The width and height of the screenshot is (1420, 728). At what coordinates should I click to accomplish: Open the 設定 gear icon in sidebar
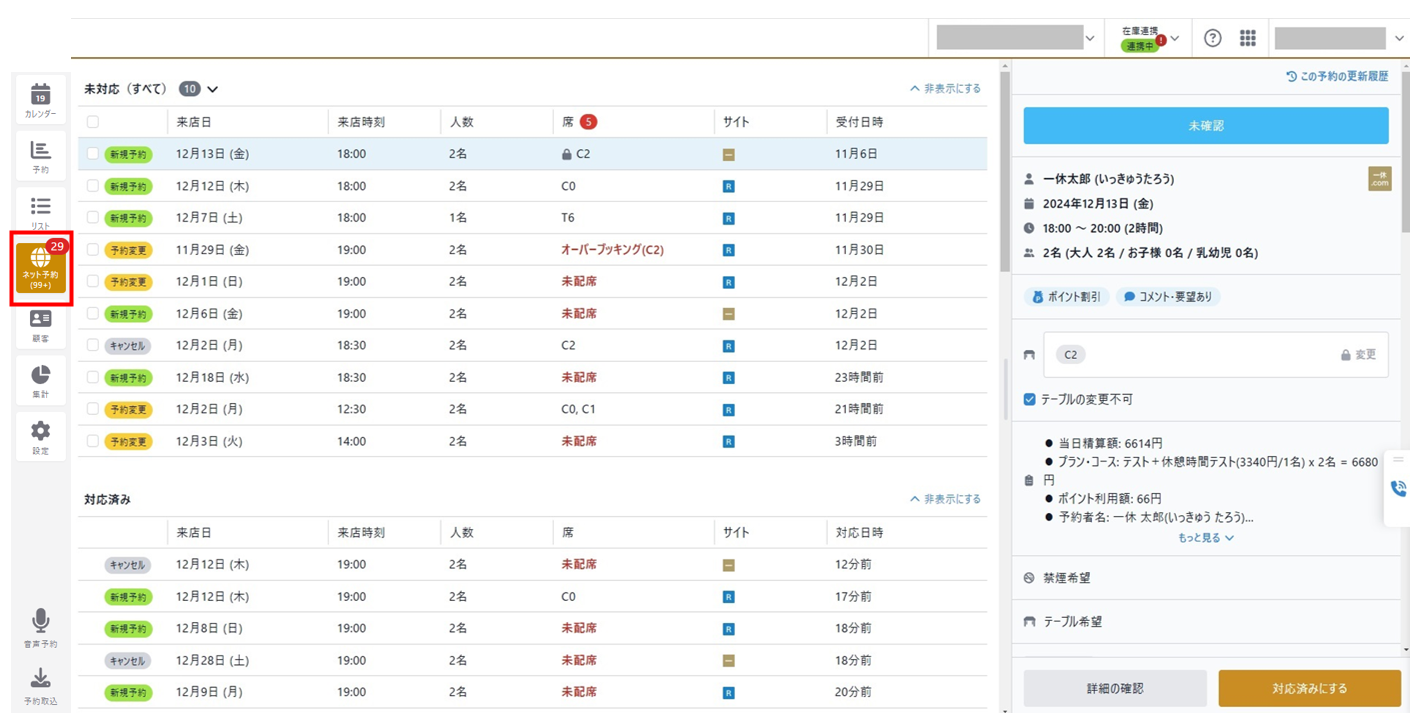(40, 437)
